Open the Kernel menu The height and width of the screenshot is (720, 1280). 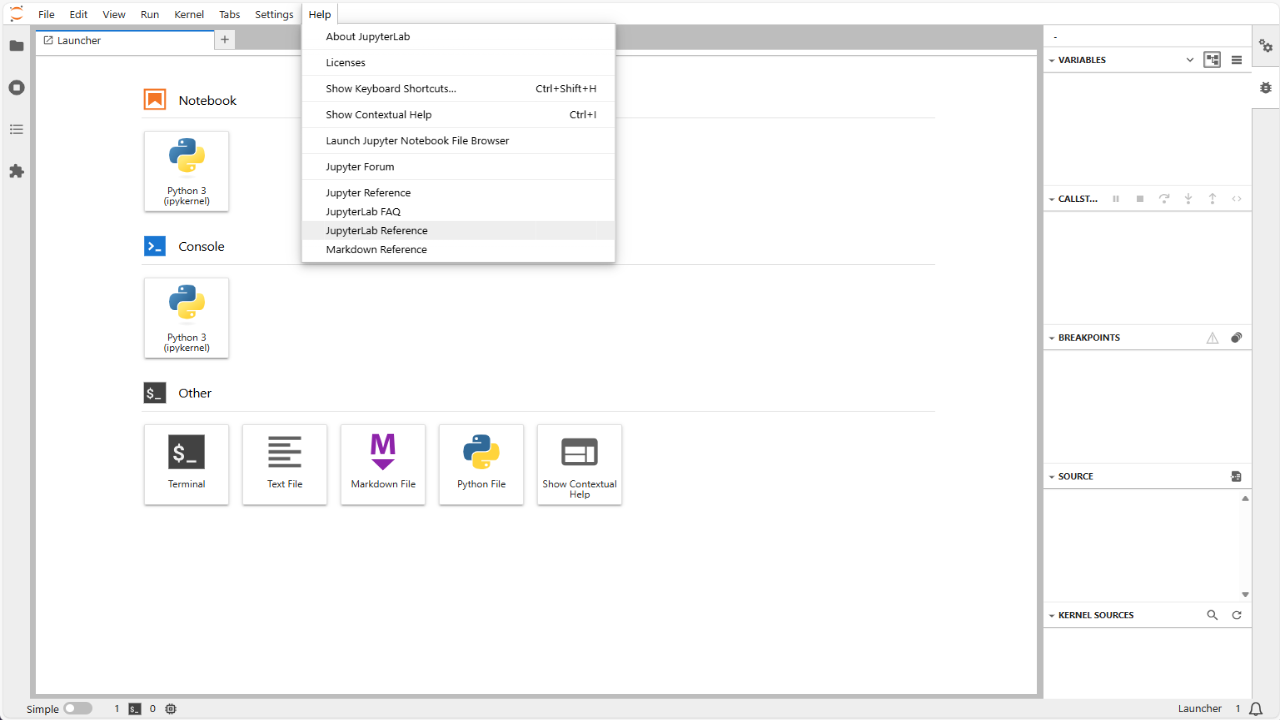pyautogui.click(x=189, y=14)
